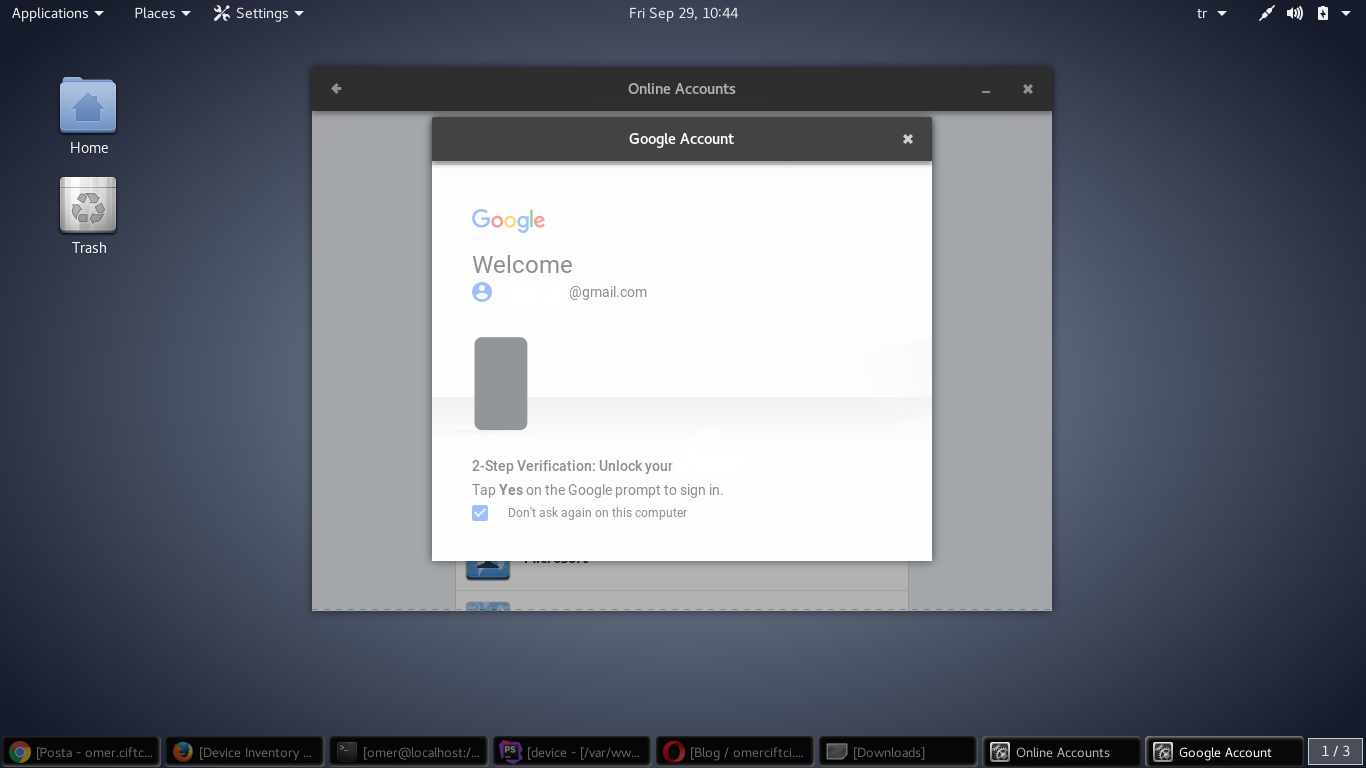Viewport: 1366px width, 768px height.
Task: Click the 1 / 3 workspace switcher
Action: click(1335, 751)
